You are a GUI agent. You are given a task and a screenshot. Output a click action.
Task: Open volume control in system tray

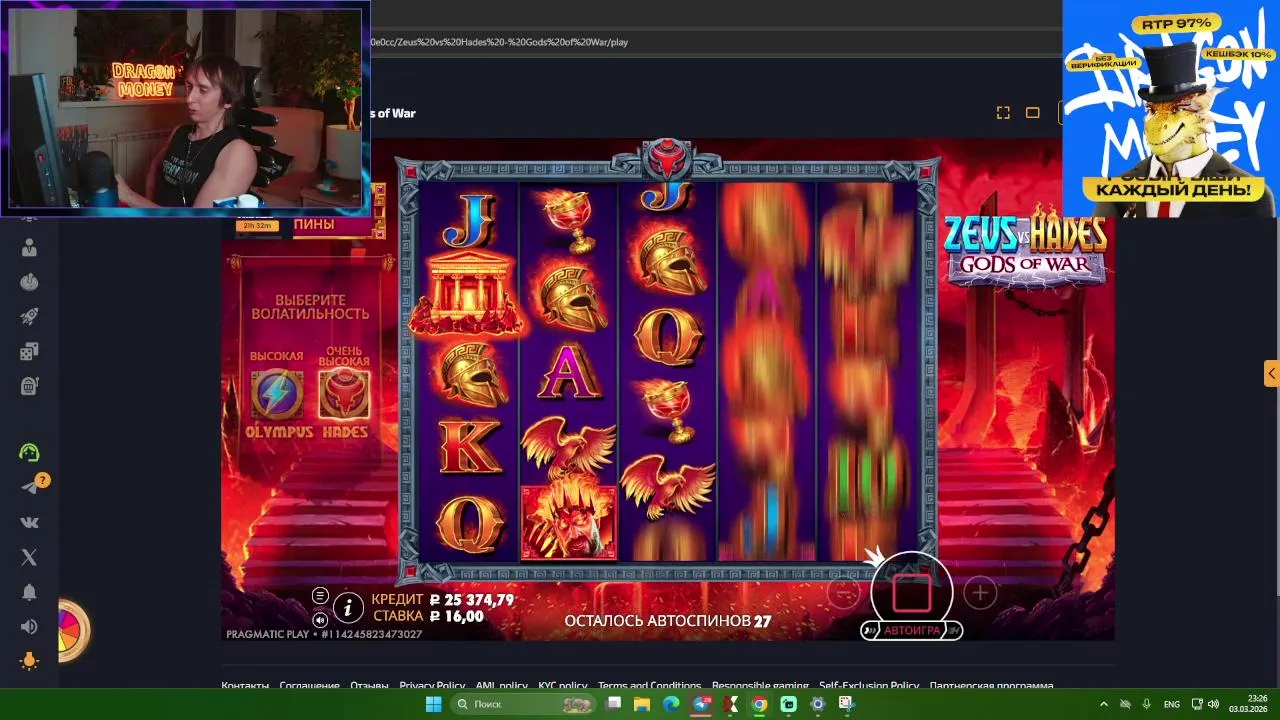coord(1212,704)
